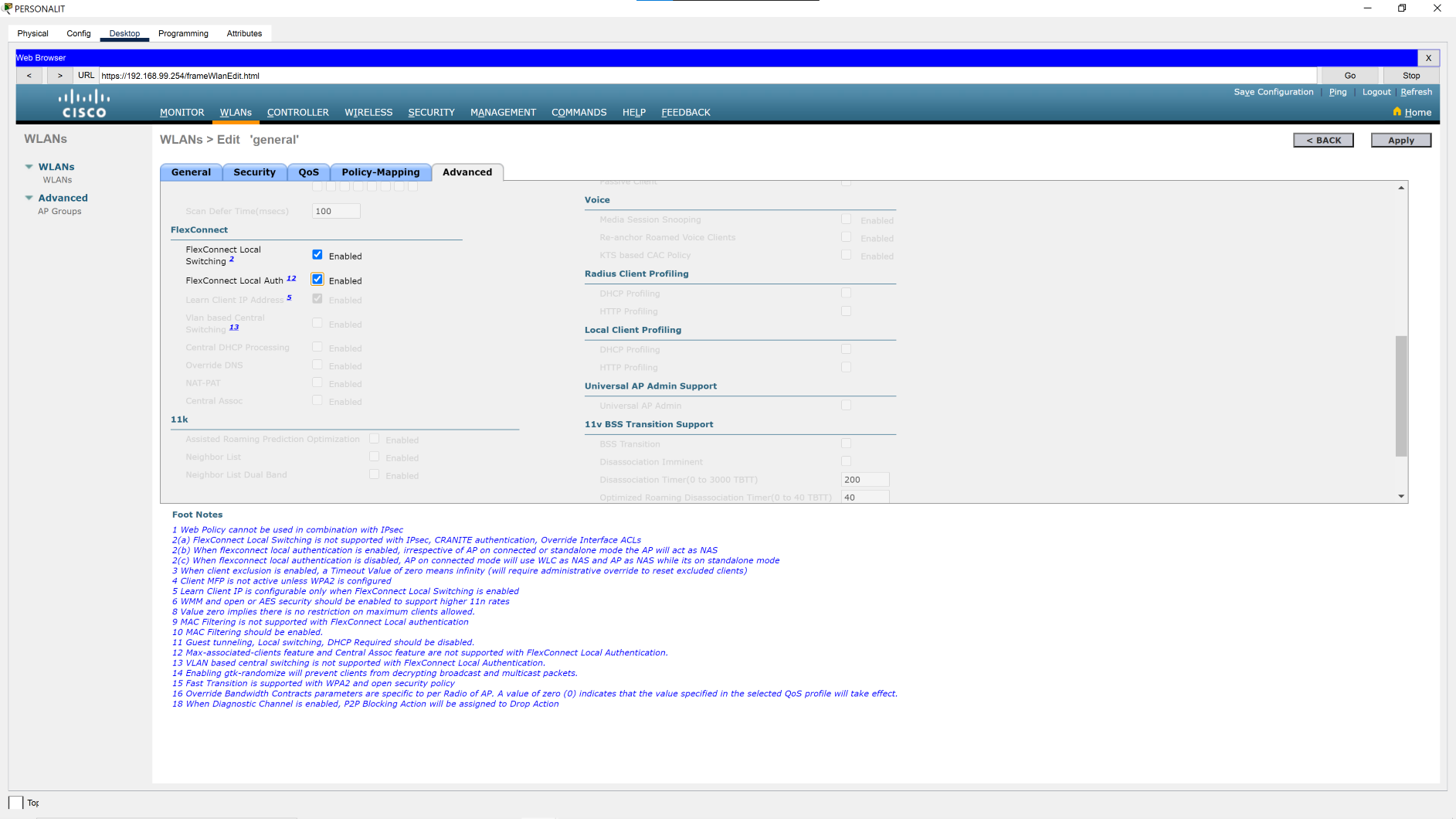Open footnote 12 link beside Local Auth

coord(291,278)
